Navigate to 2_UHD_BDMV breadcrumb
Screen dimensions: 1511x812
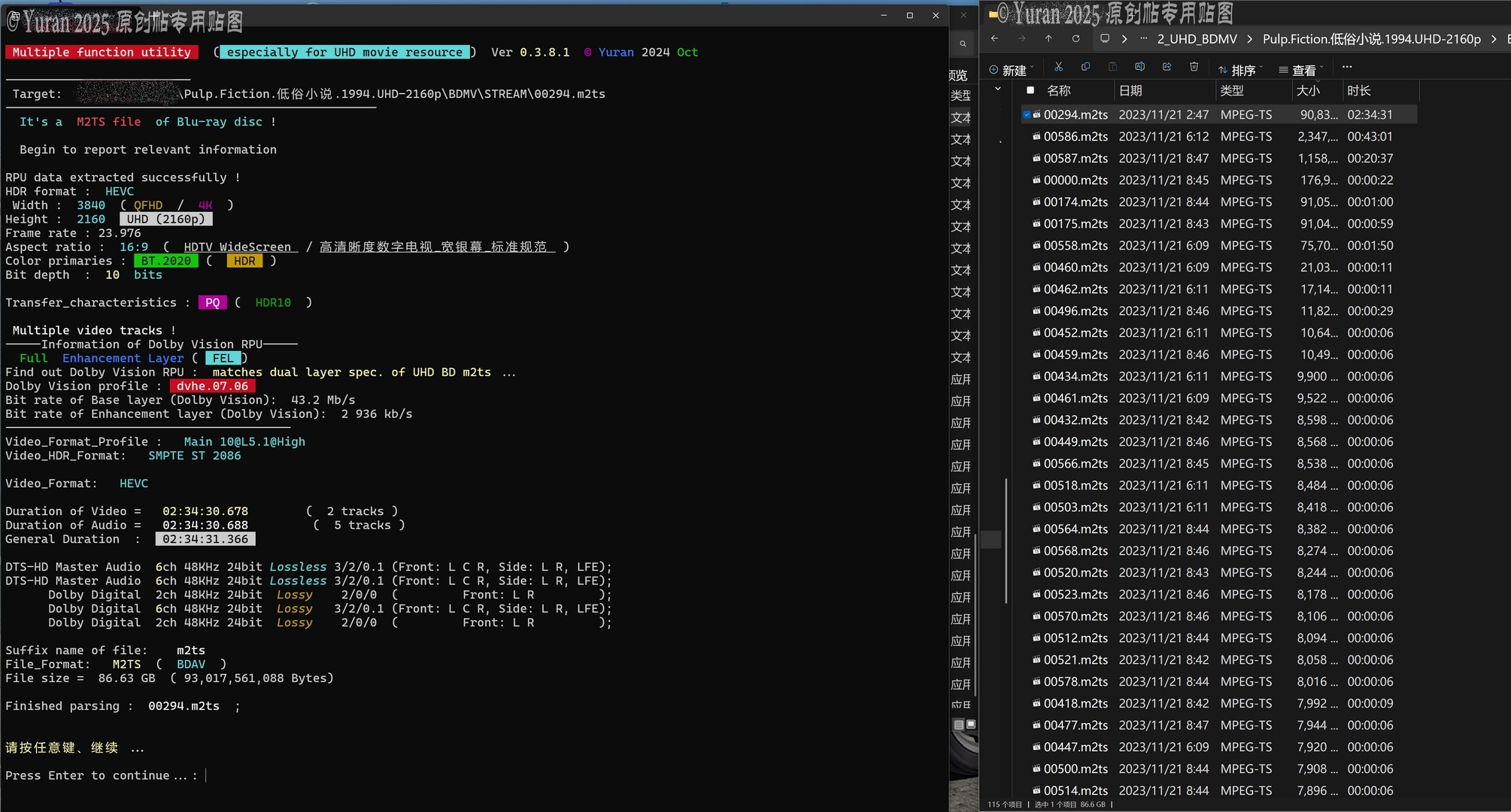[1197, 39]
